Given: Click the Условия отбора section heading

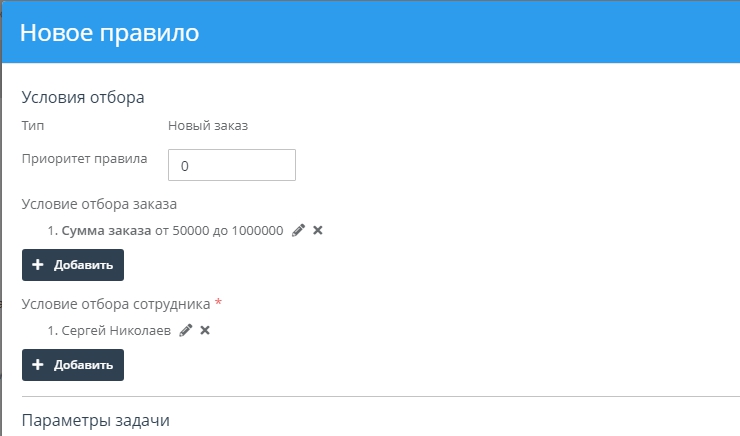Looking at the screenshot, I should point(83,97).
